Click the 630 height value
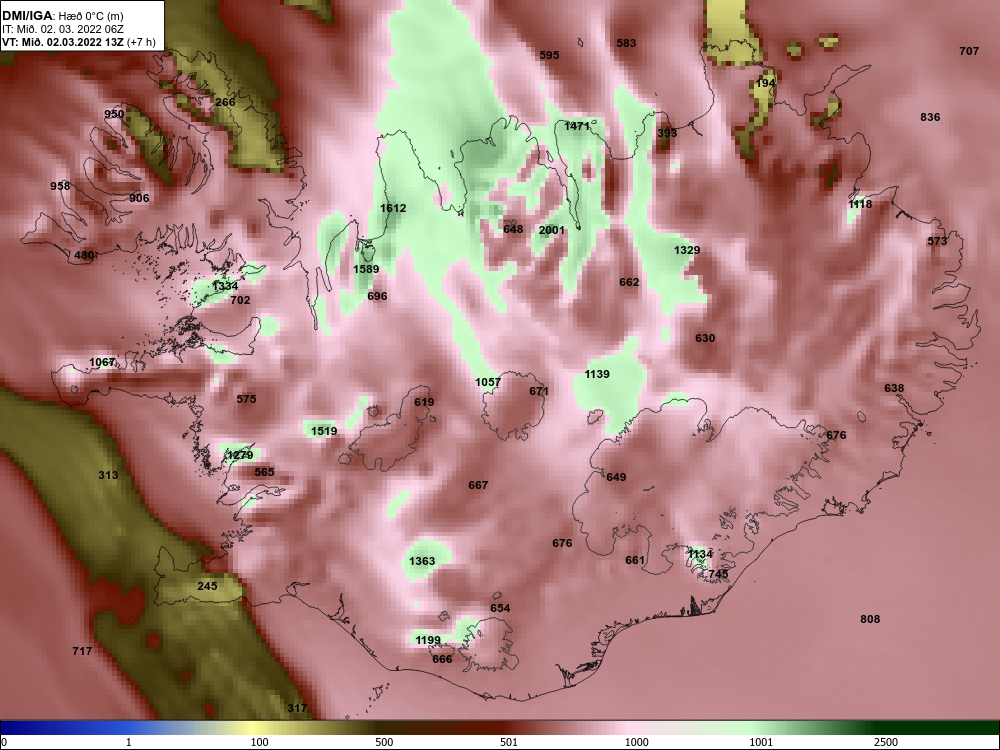 coord(705,339)
